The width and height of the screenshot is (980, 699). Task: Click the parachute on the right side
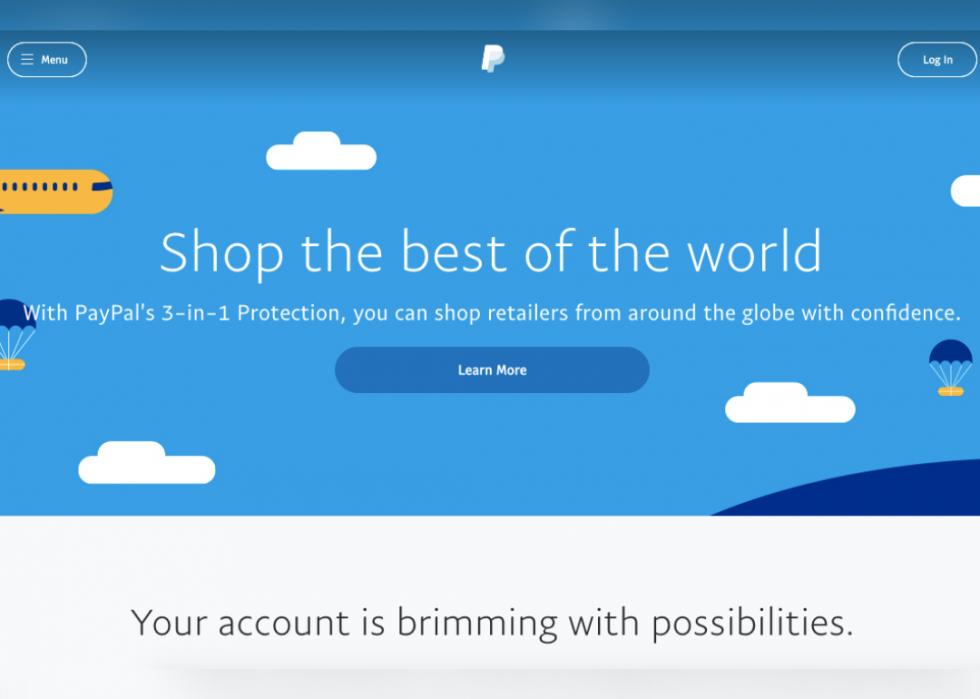951,368
